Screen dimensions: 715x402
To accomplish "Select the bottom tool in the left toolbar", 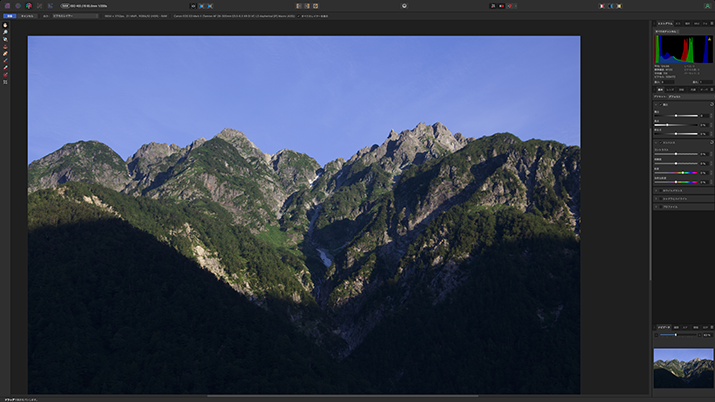I will point(5,81).
